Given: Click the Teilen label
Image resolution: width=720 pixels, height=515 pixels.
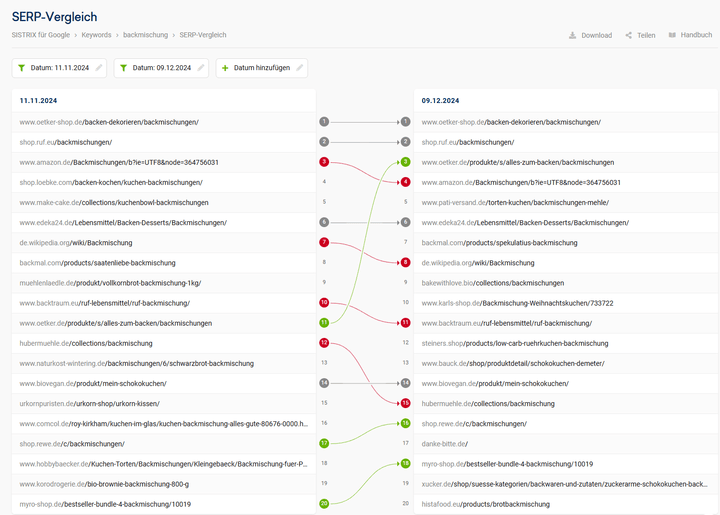Looking at the screenshot, I should point(646,35).
